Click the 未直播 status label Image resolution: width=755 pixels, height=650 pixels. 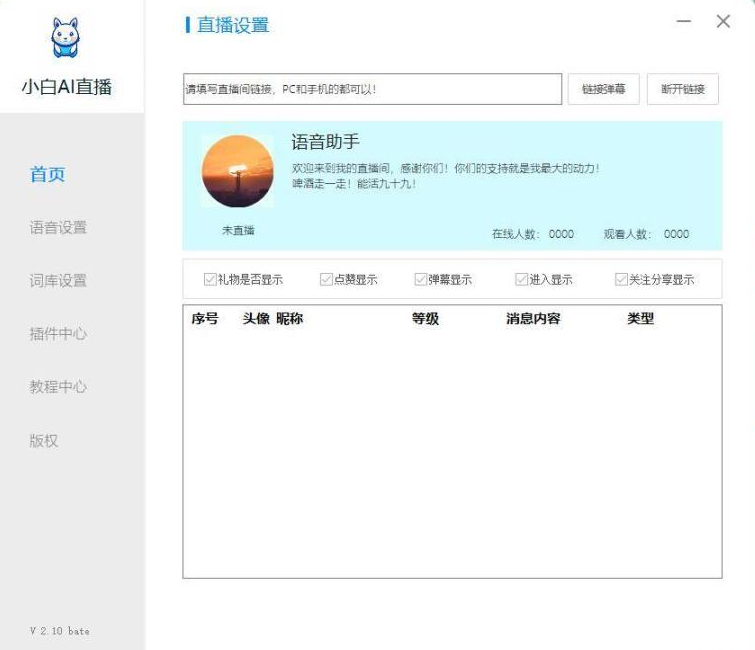coord(238,230)
